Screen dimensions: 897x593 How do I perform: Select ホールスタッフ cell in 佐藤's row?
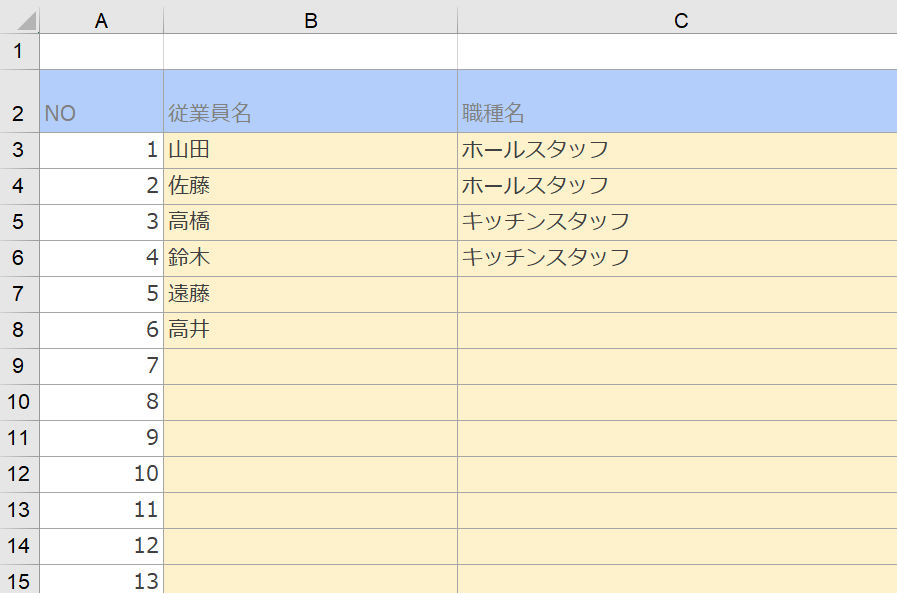point(677,186)
